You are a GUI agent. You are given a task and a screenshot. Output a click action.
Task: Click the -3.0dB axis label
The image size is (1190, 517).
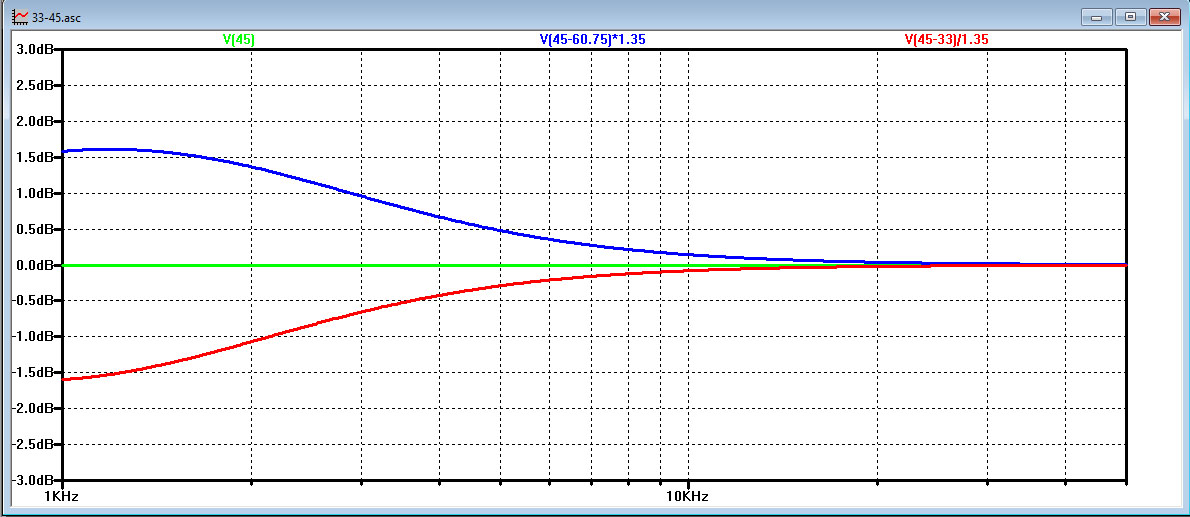click(x=32, y=481)
